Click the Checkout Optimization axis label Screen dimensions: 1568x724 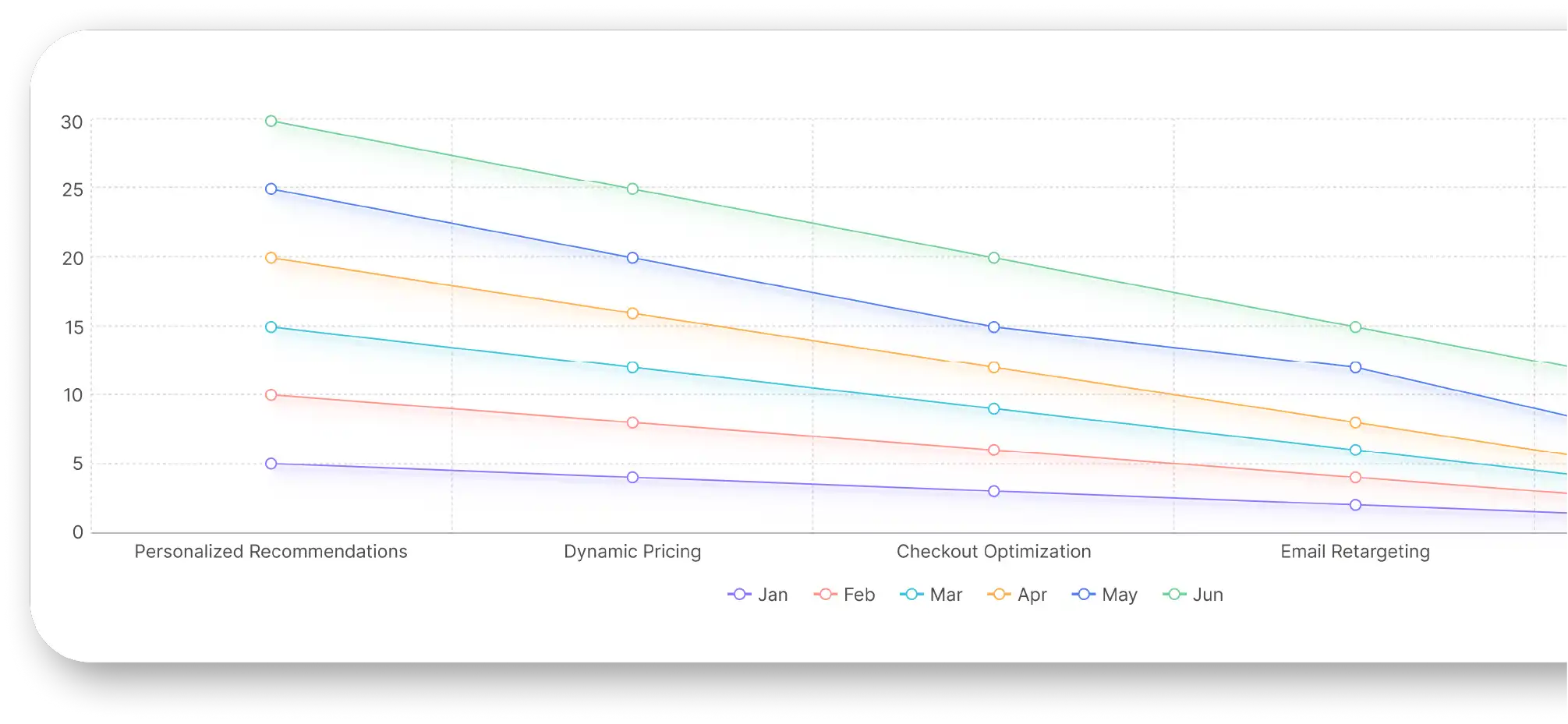pos(993,552)
